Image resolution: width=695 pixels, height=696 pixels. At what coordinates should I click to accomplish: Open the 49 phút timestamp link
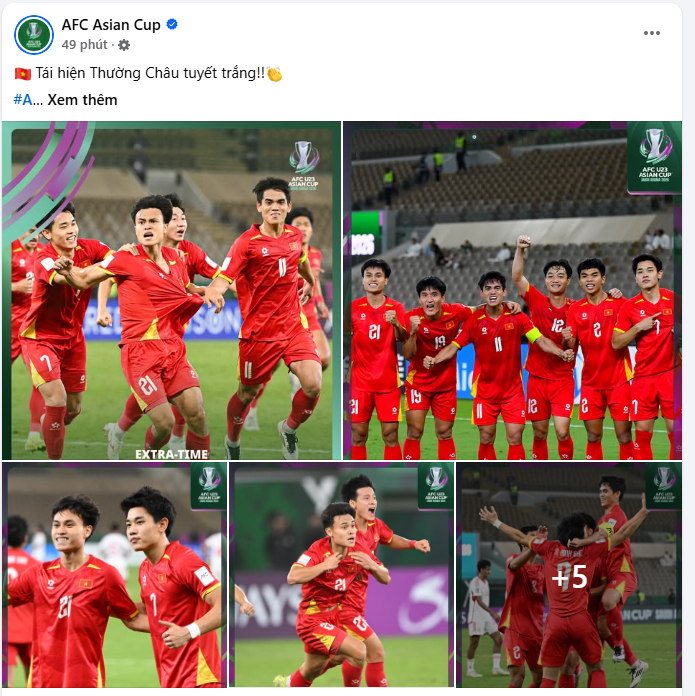[x=84, y=45]
